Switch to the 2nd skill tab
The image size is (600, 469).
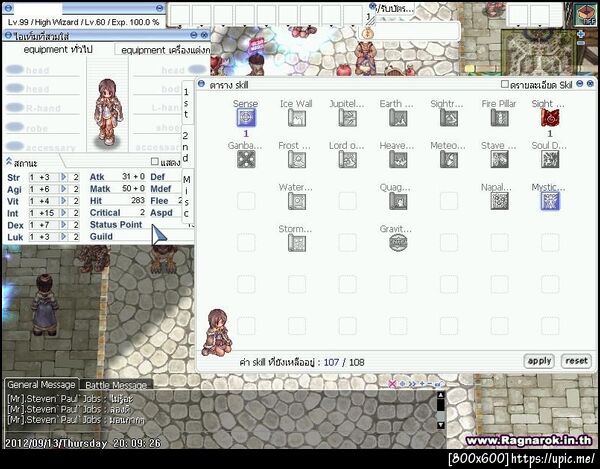(186, 147)
